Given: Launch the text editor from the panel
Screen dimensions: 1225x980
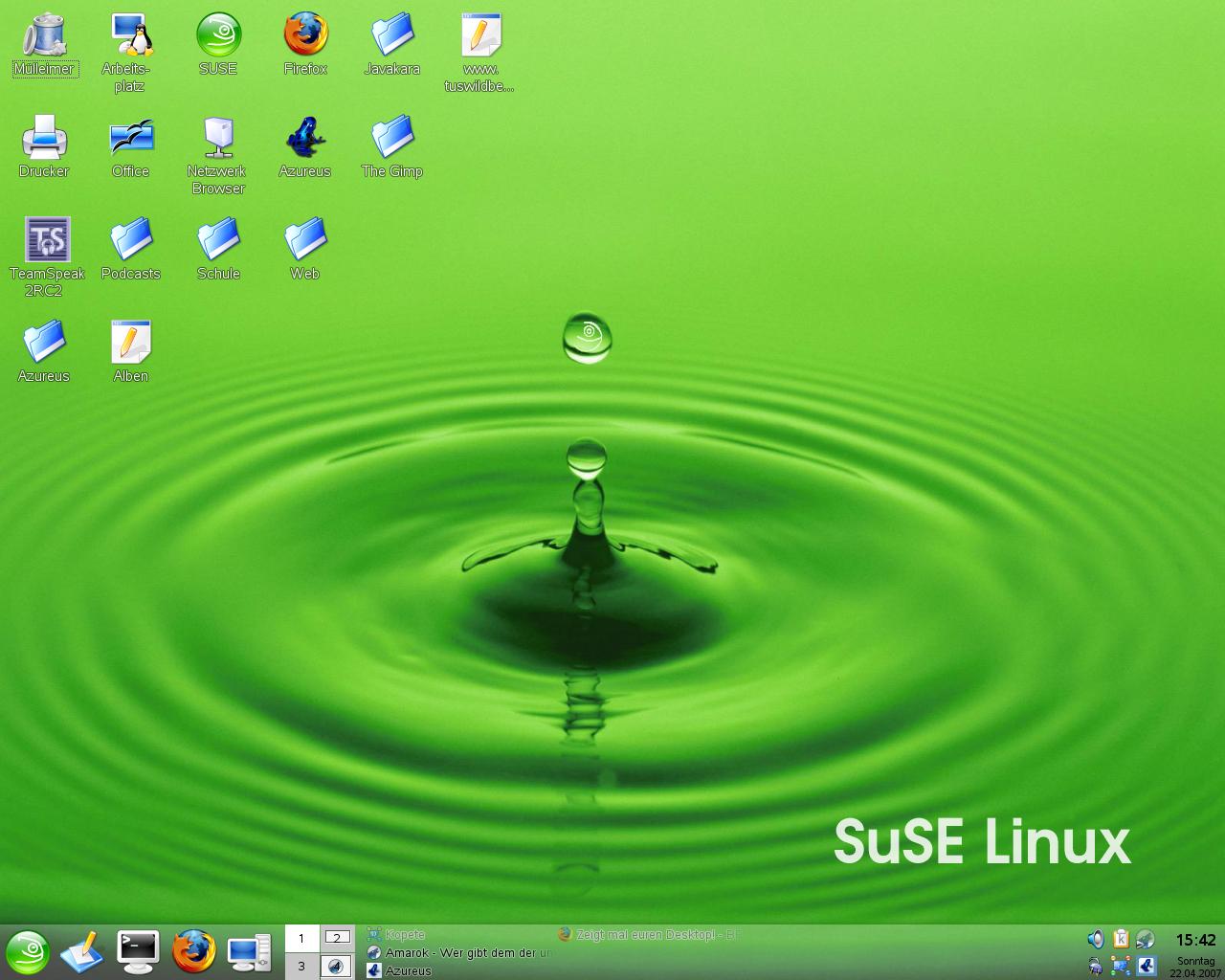Looking at the screenshot, I should click(x=82, y=953).
